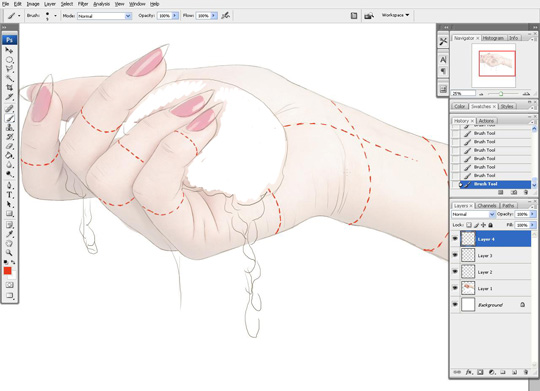
Task: Select the Hand tool
Action: 9,244
